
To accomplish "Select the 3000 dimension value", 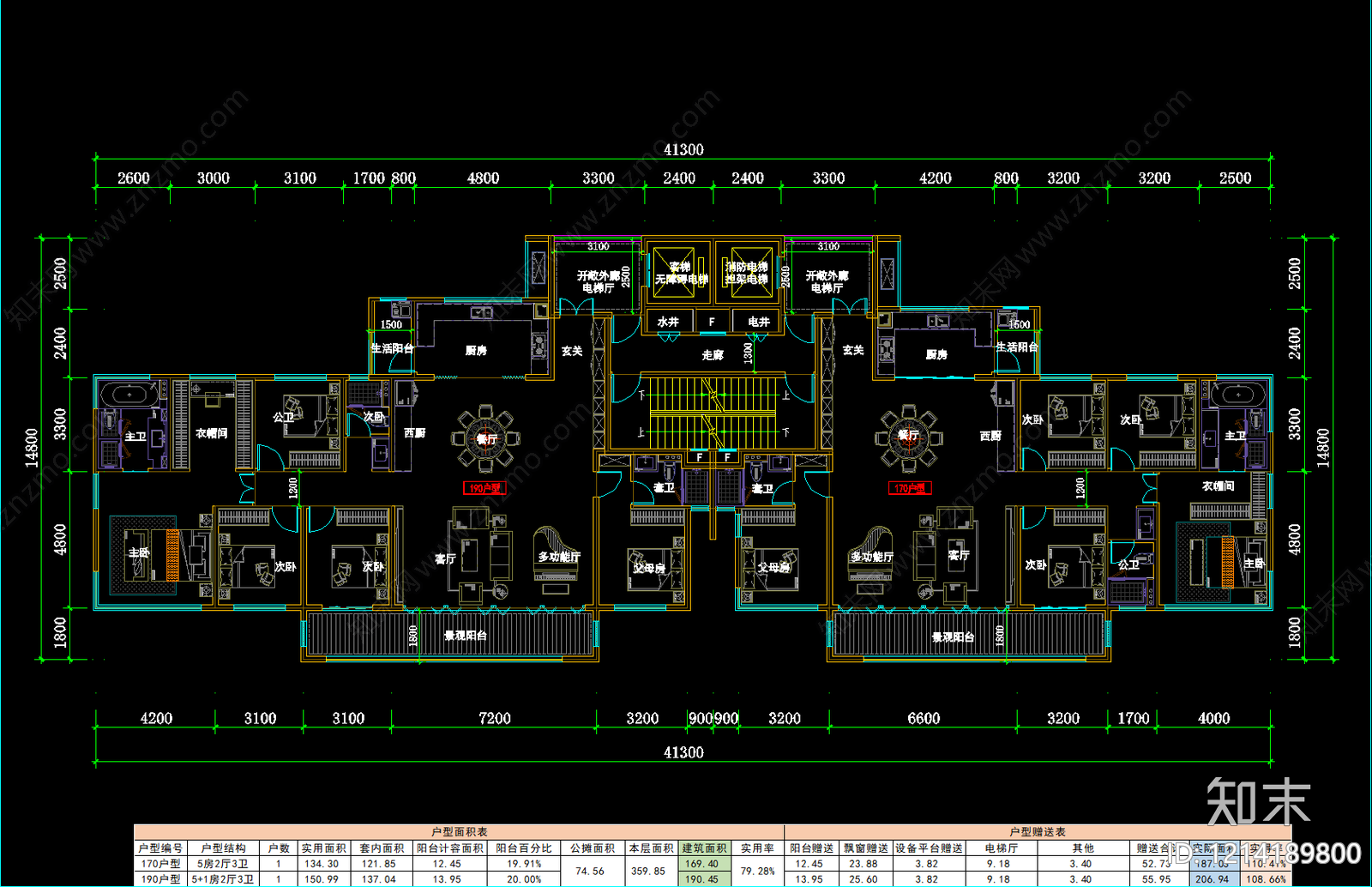I will (x=213, y=178).
